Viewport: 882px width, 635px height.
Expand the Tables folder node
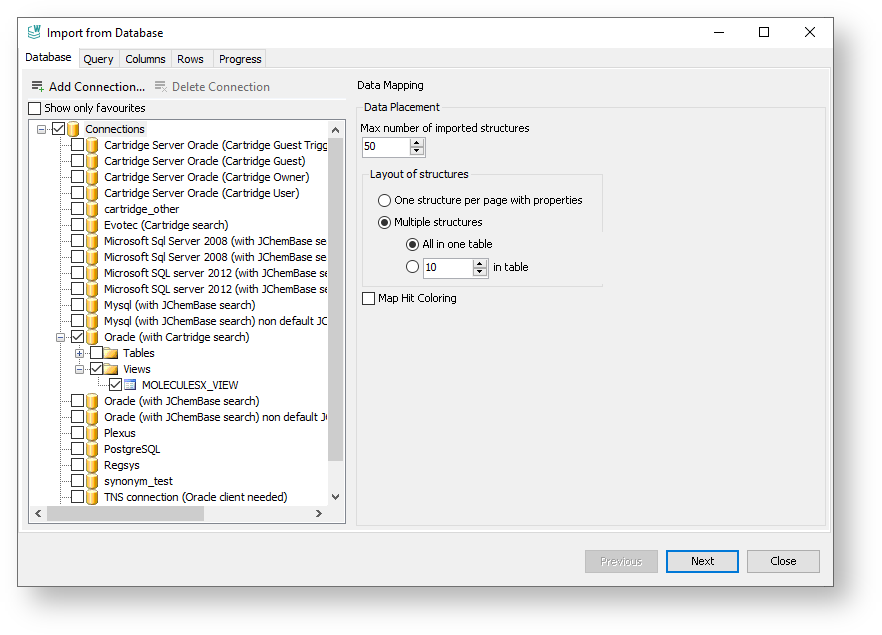80,353
